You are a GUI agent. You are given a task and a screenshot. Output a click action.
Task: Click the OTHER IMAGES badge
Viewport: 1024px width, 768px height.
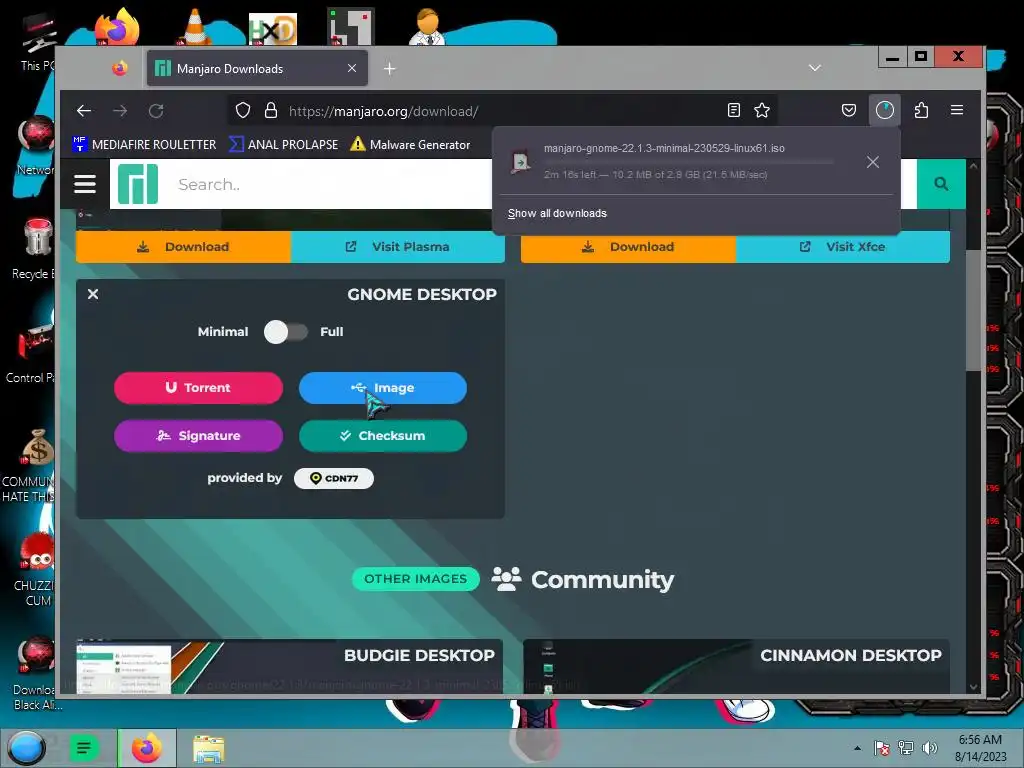[415, 579]
